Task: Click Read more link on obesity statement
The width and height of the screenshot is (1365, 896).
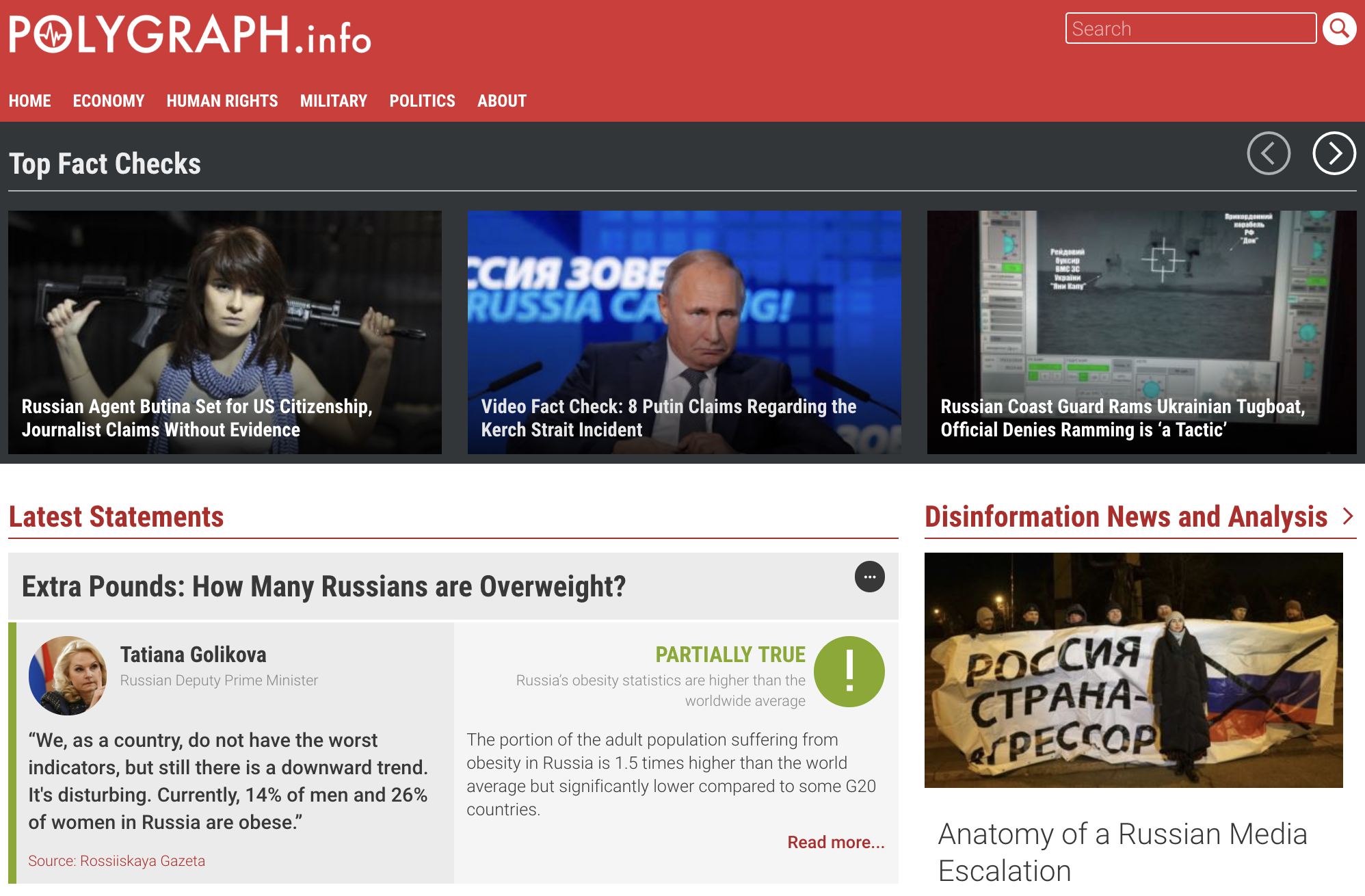Action: [x=836, y=842]
